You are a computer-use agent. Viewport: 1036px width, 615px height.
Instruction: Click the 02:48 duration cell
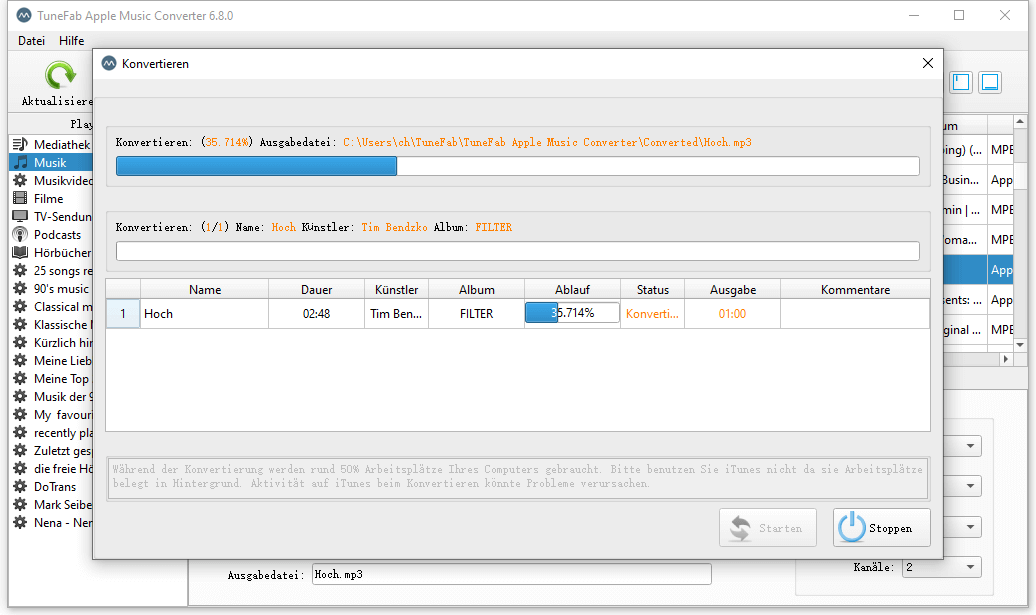[316, 314]
